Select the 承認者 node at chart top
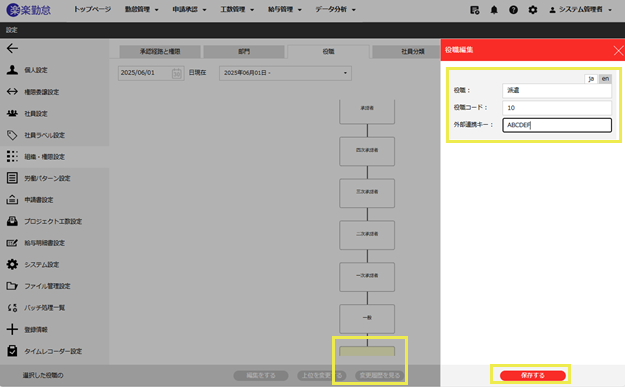The width and height of the screenshot is (625, 387). (x=367, y=112)
